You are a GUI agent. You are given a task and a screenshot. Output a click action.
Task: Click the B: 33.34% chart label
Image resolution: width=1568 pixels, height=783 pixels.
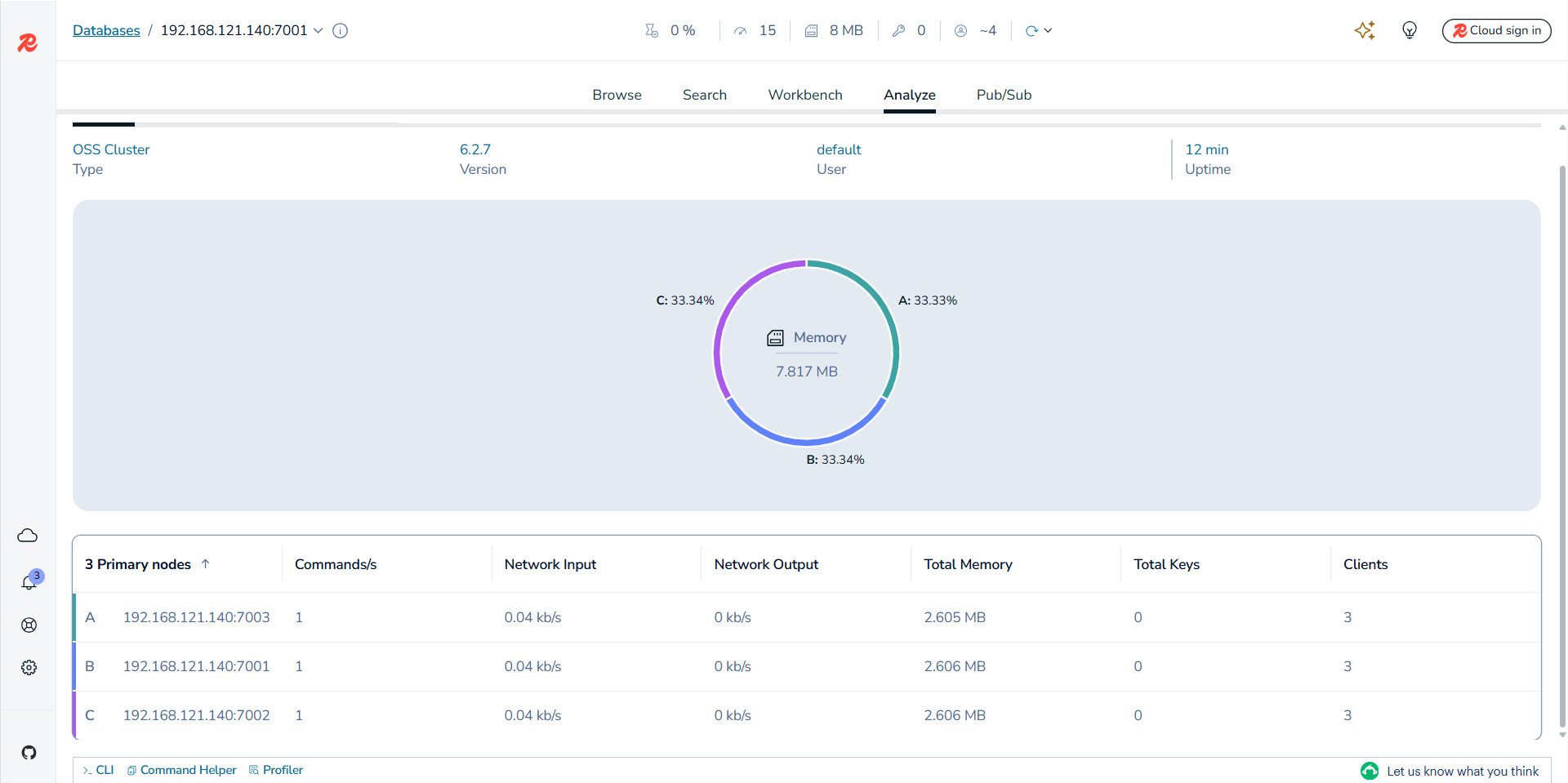tap(835, 460)
